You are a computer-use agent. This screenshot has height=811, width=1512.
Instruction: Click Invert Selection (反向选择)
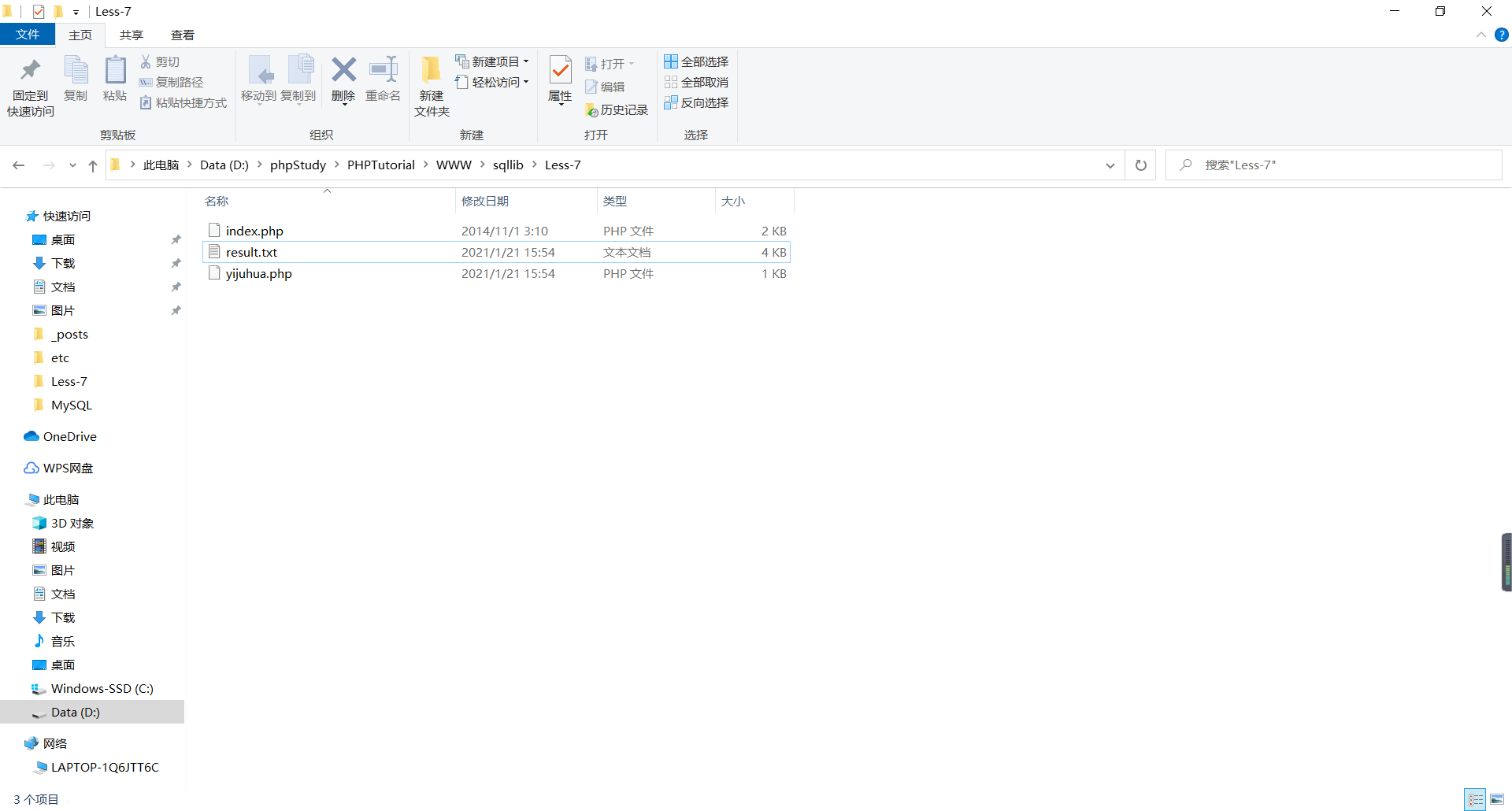pyautogui.click(x=696, y=102)
